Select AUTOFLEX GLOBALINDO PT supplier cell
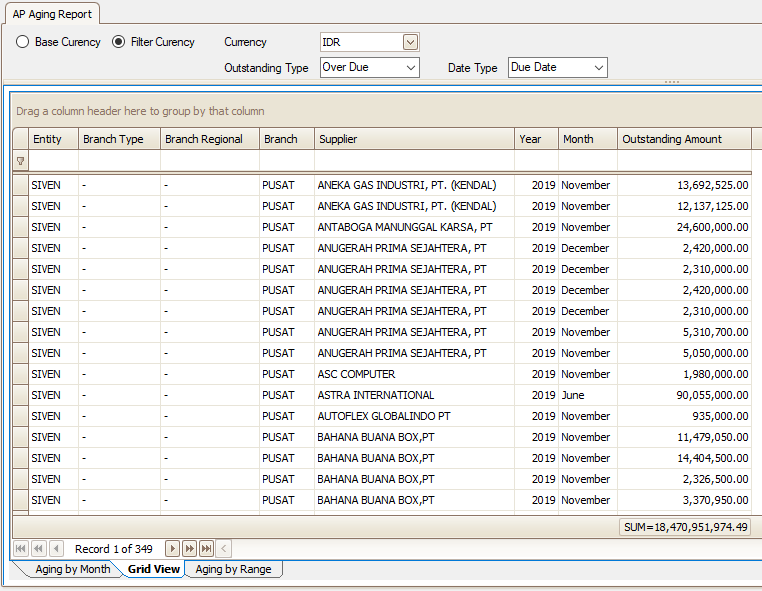The height and width of the screenshot is (591, 762). pos(415,416)
